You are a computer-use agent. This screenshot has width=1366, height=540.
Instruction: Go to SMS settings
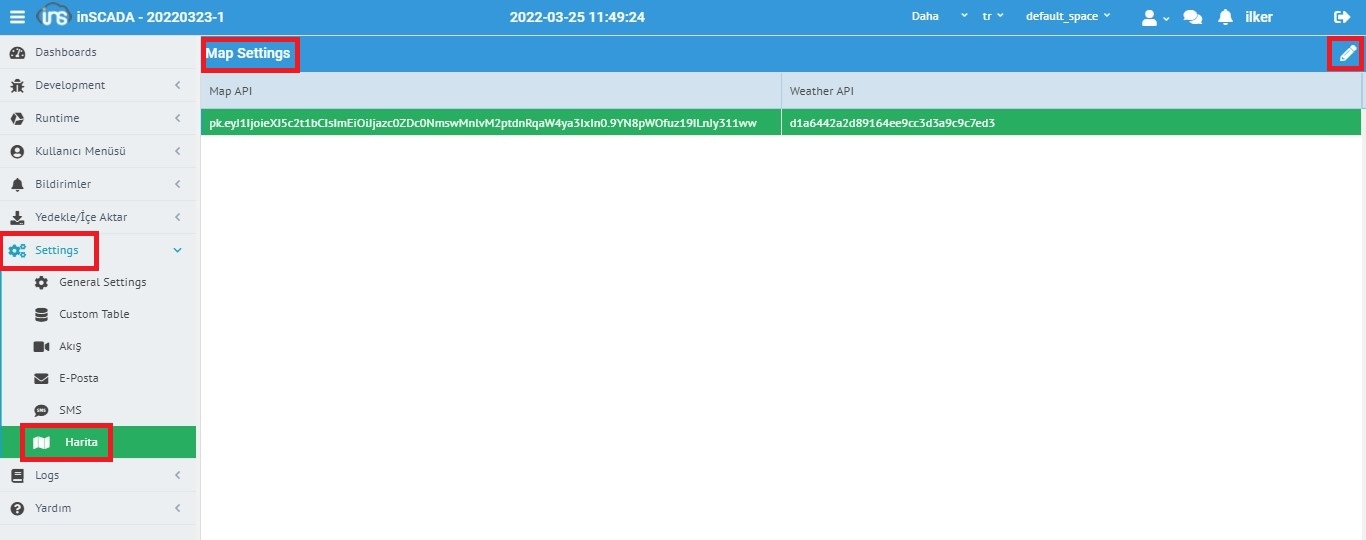pos(70,410)
